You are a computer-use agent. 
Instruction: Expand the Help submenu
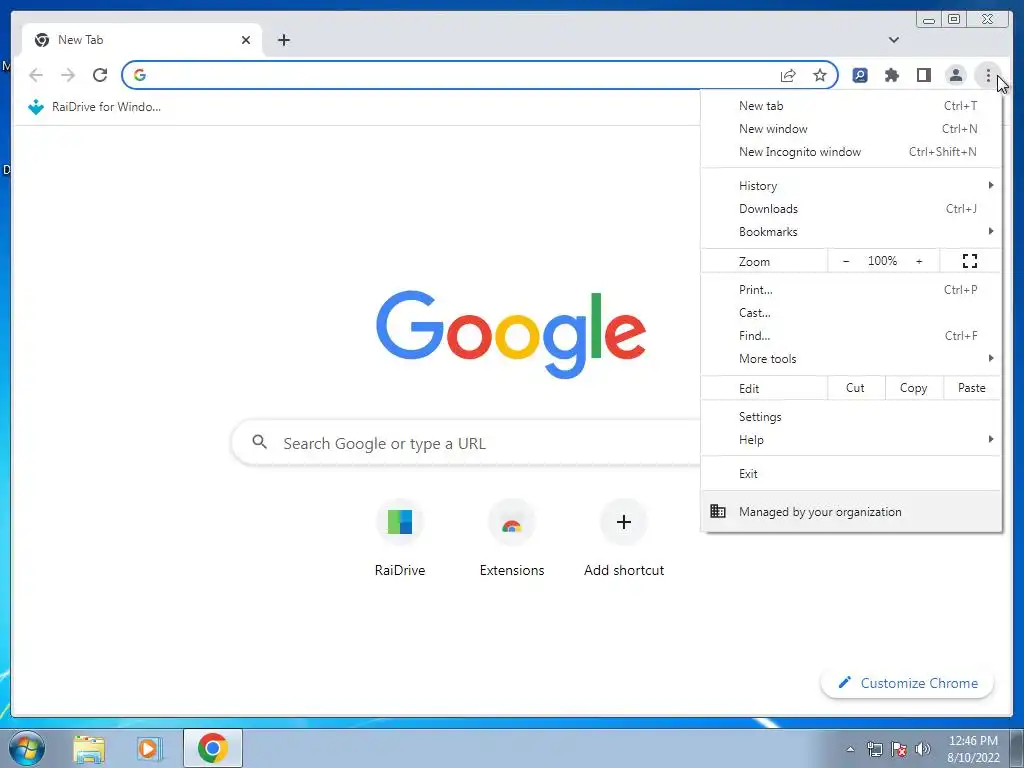(x=851, y=440)
